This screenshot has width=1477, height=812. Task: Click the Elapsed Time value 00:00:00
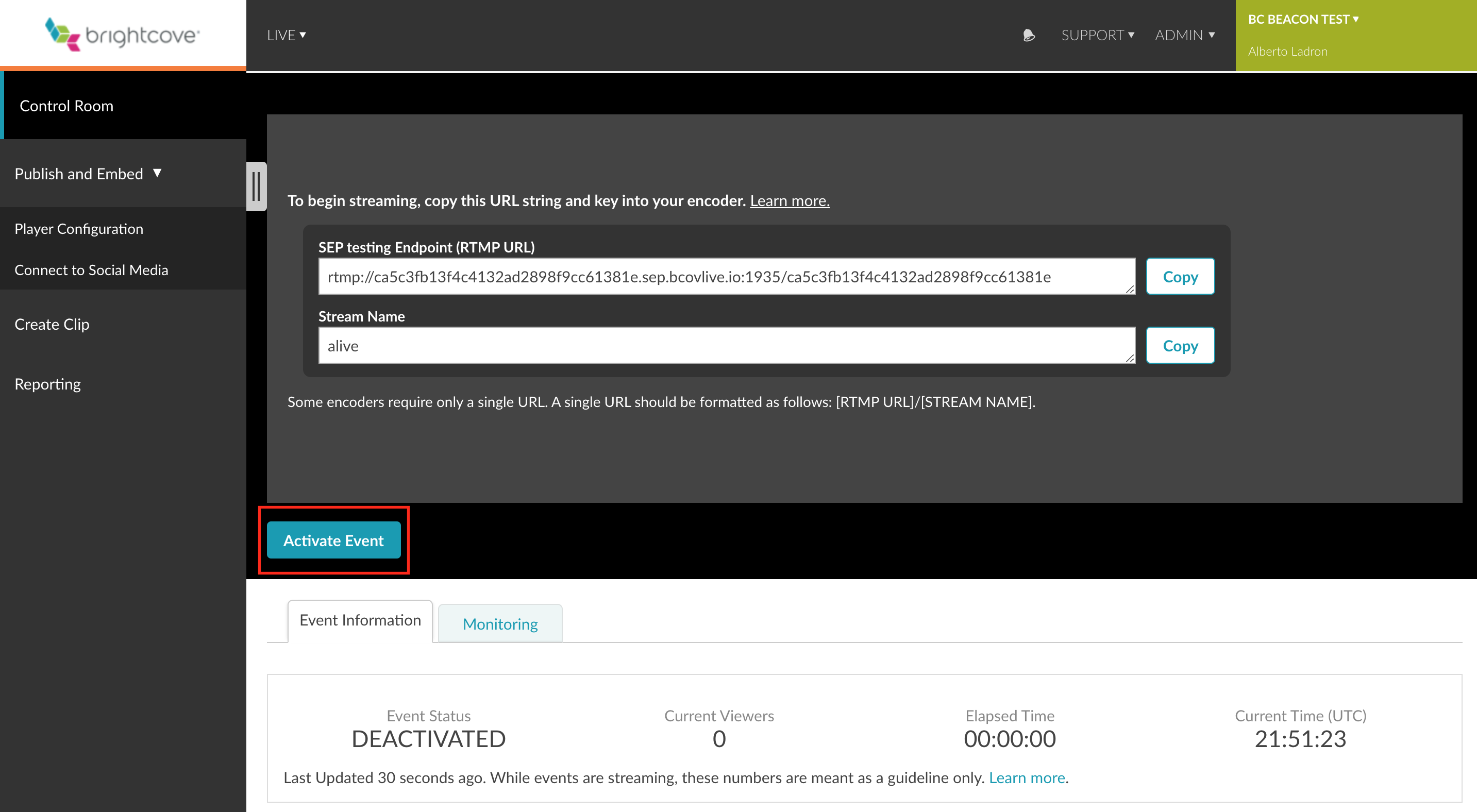tap(1010, 739)
